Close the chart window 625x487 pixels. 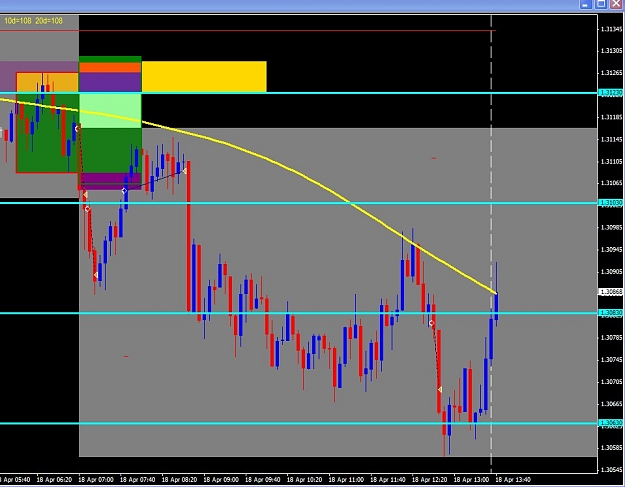[x=617, y=4]
